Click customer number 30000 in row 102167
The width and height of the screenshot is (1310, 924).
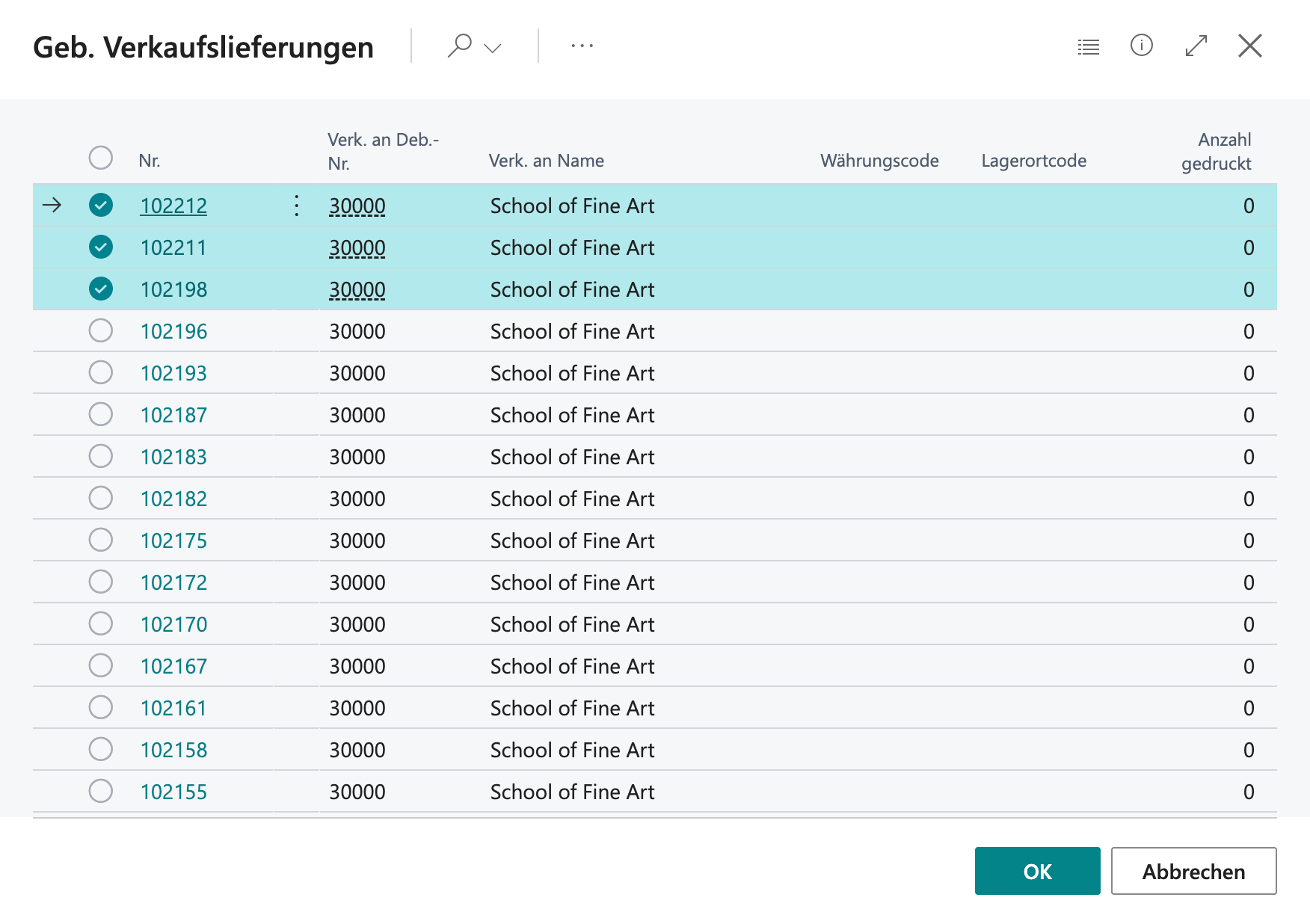pyautogui.click(x=357, y=666)
